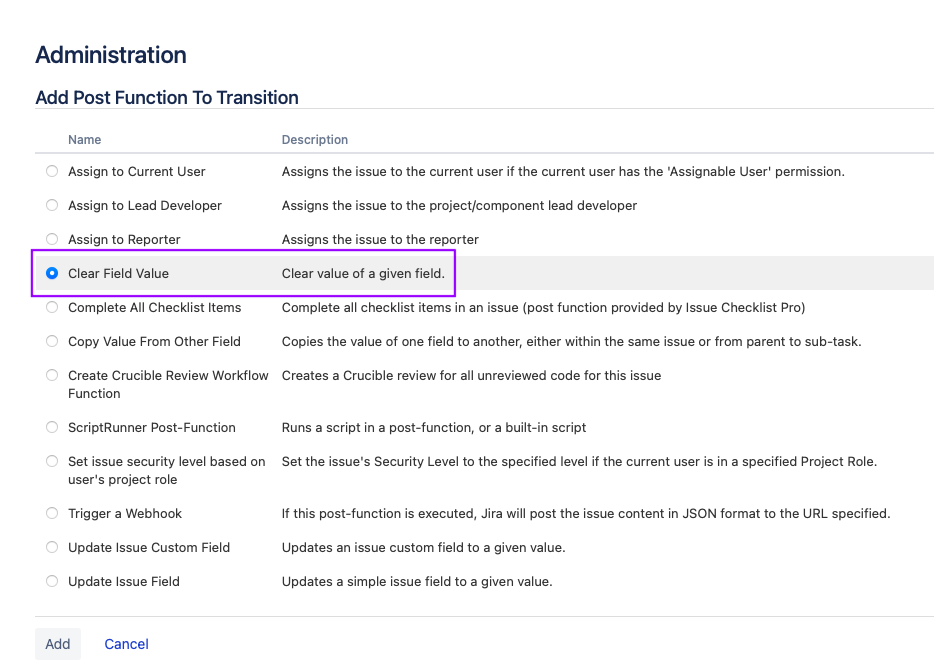
Task: Click the Cancel link
Action: click(126, 644)
